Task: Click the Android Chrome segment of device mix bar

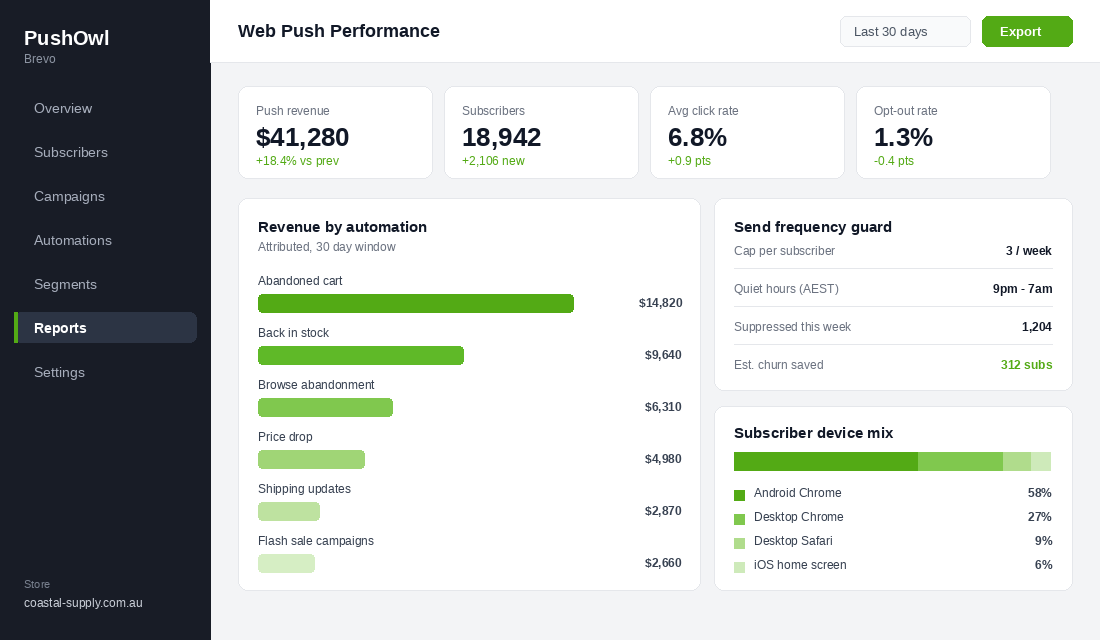Action: point(826,461)
